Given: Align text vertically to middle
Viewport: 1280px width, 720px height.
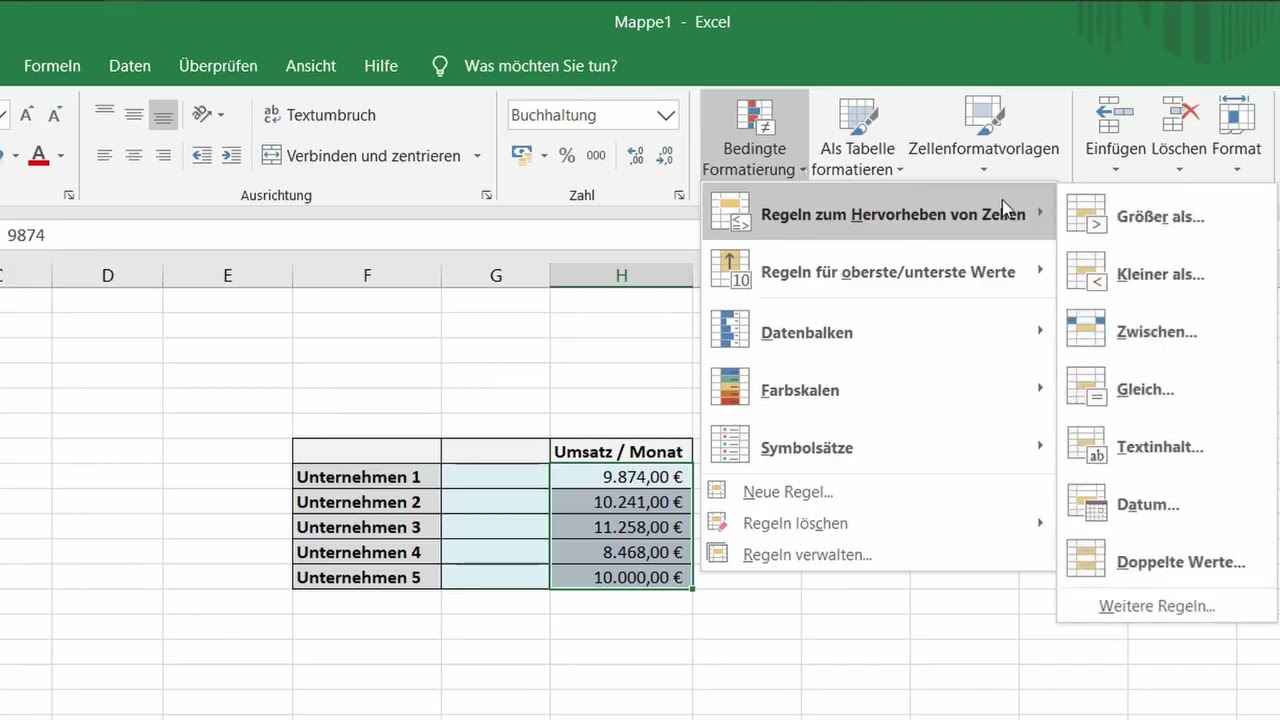Looking at the screenshot, I should [x=134, y=115].
